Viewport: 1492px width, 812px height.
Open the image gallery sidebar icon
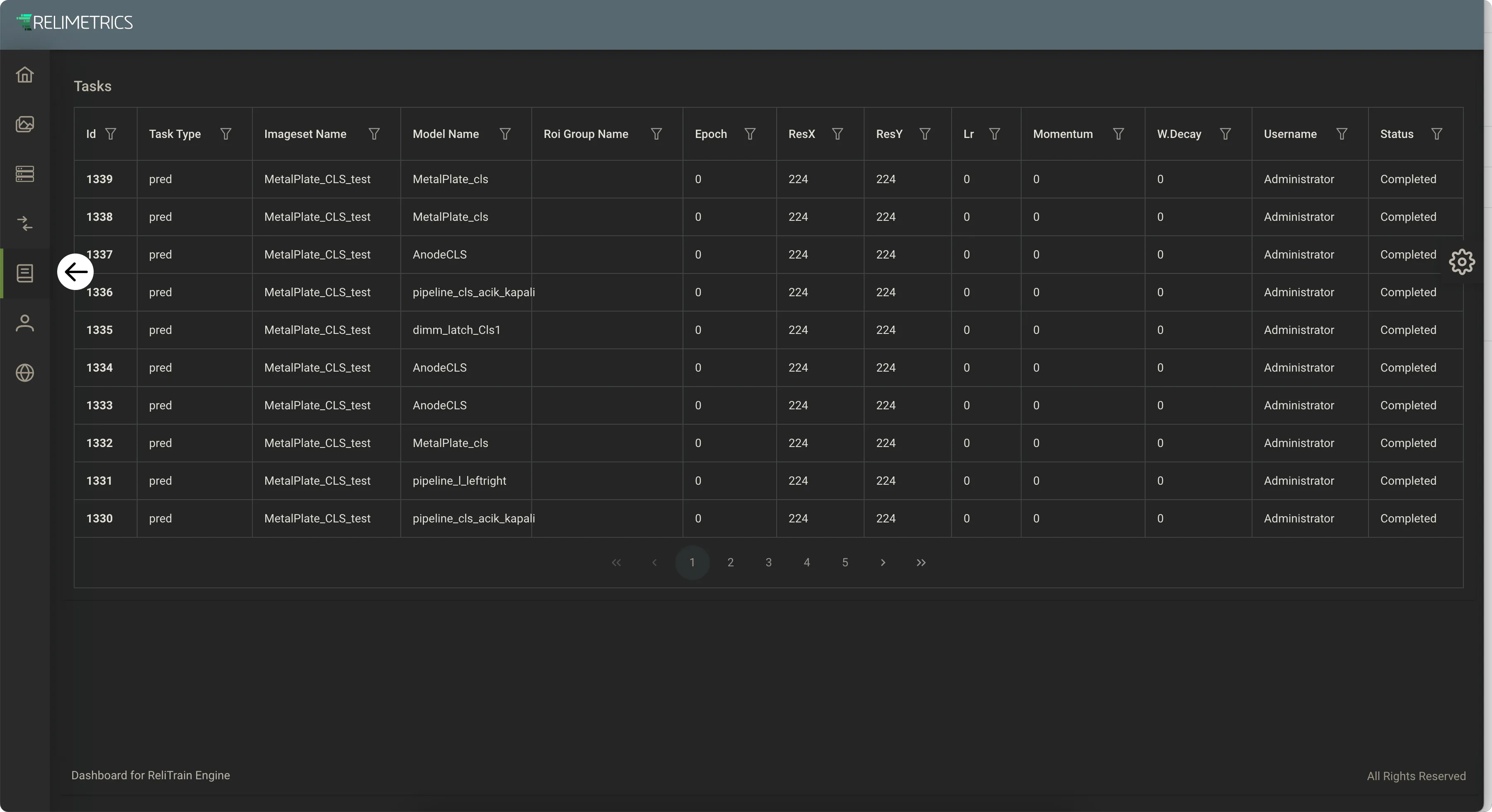(x=25, y=124)
